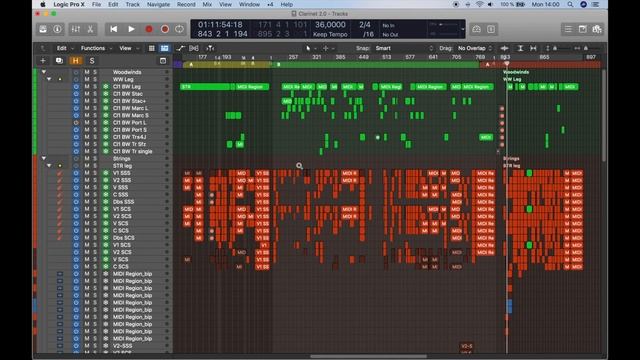Open the Record menu
640x360 pixels.
(186, 4)
